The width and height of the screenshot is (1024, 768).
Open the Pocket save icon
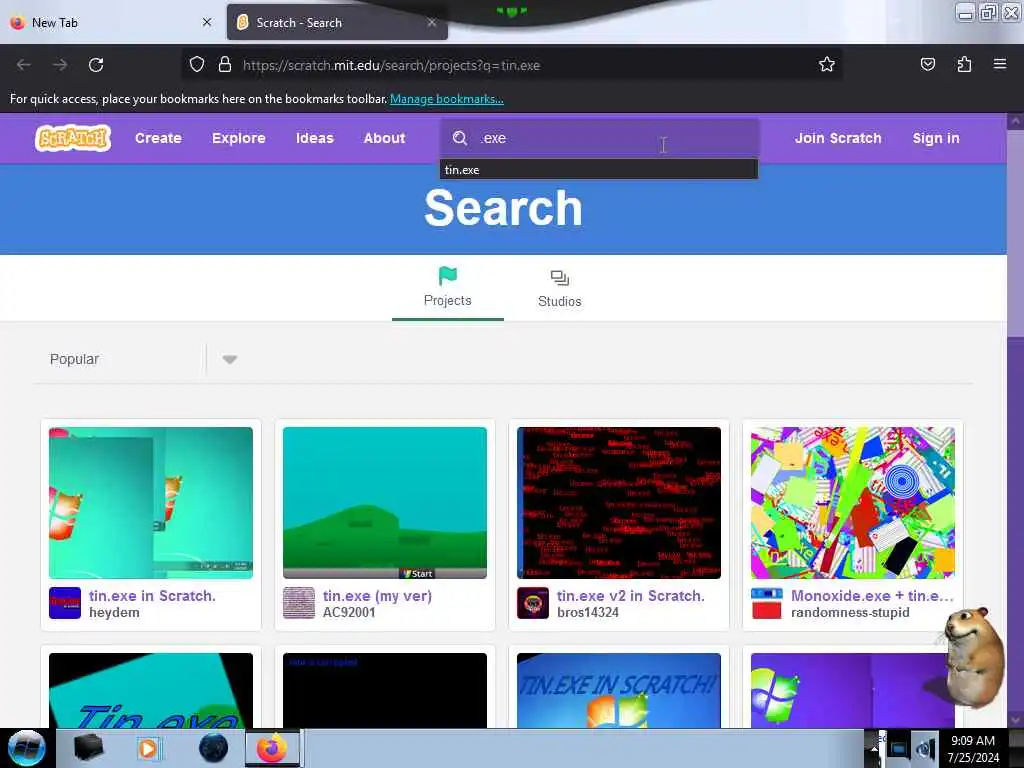click(x=927, y=65)
